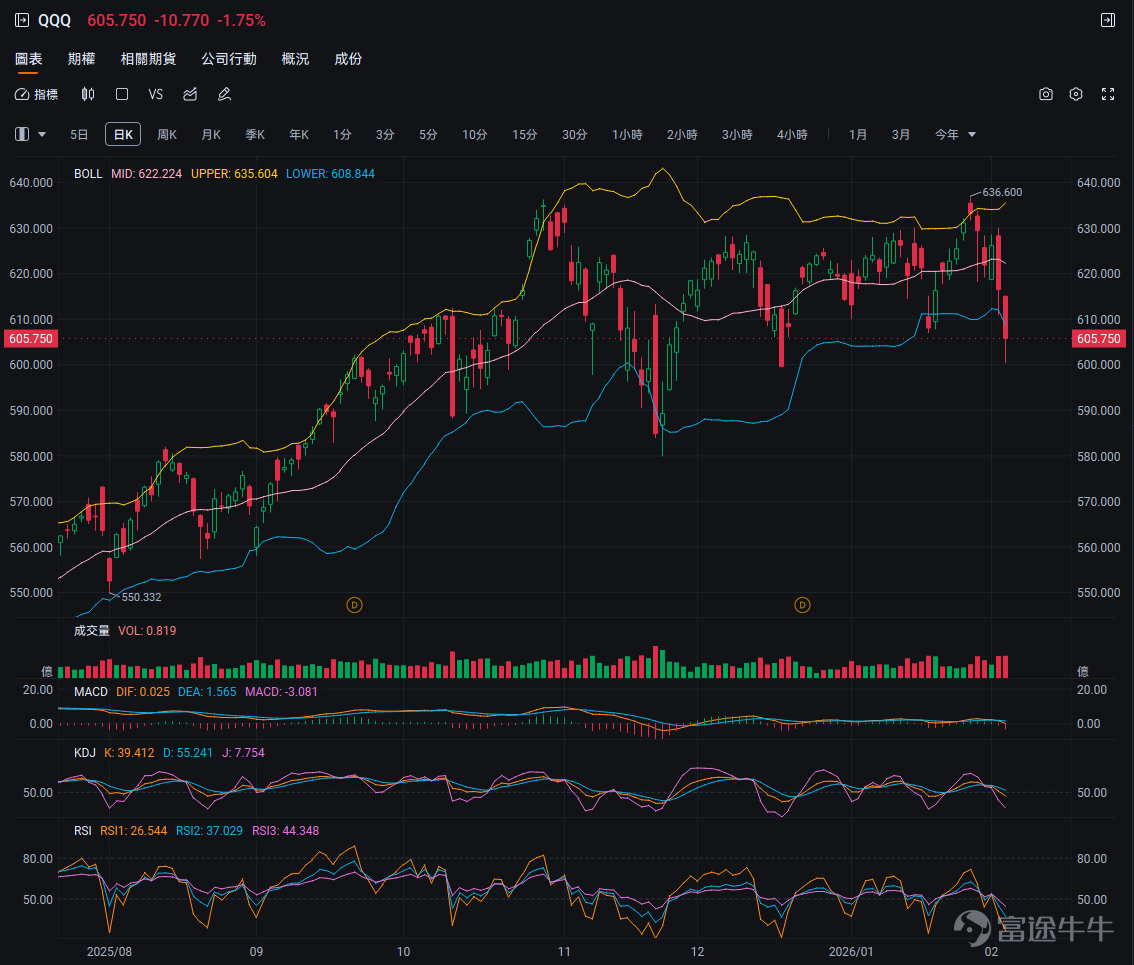
Task: Click the RSI1: 26.544 value
Action: (134, 831)
